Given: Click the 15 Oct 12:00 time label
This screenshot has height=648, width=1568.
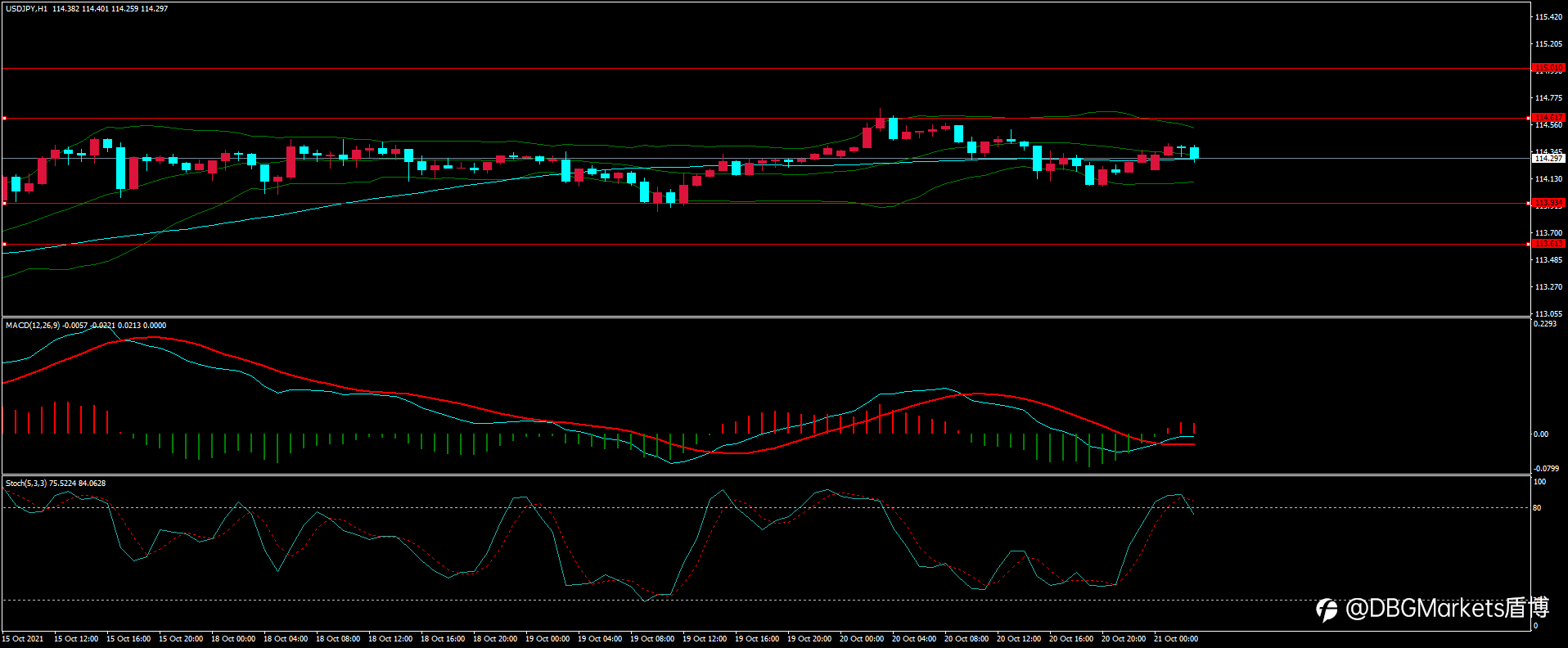Looking at the screenshot, I should 76,639.
